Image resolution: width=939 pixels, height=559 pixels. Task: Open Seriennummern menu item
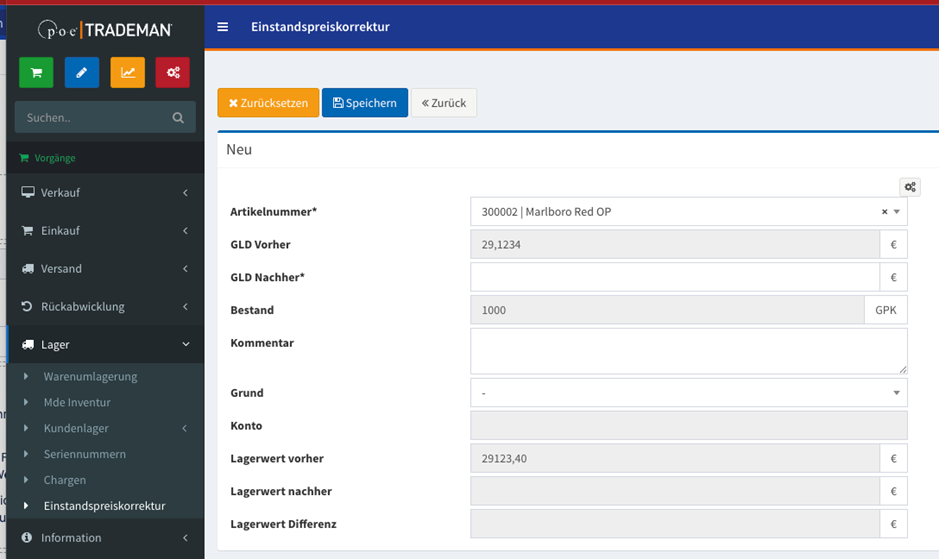[84, 454]
